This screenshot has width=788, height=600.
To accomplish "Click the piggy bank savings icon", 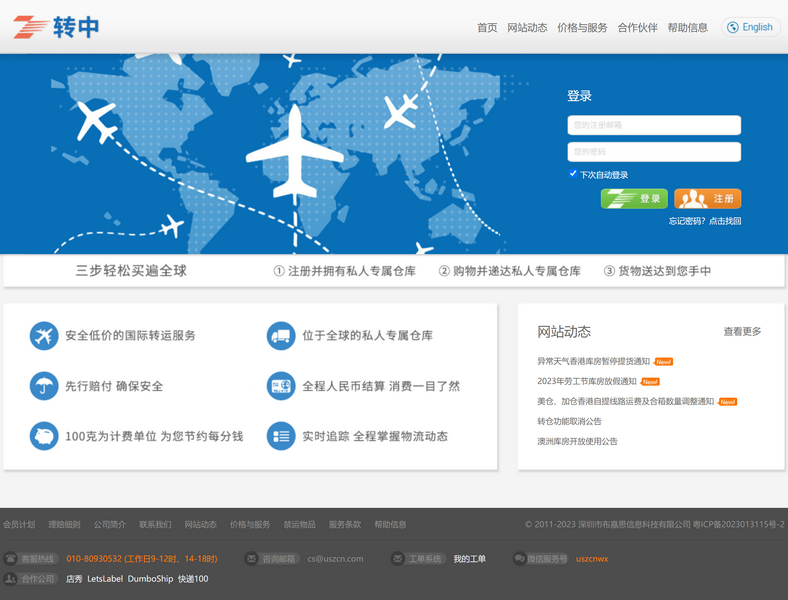I will click(44, 437).
